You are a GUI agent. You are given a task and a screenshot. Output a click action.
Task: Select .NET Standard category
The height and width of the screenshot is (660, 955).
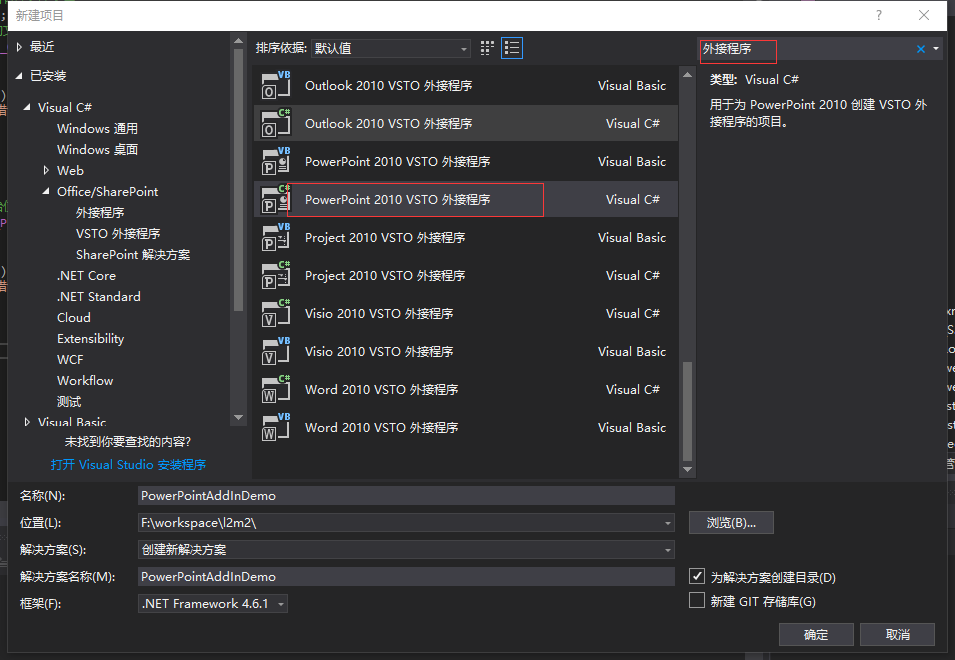[99, 297]
